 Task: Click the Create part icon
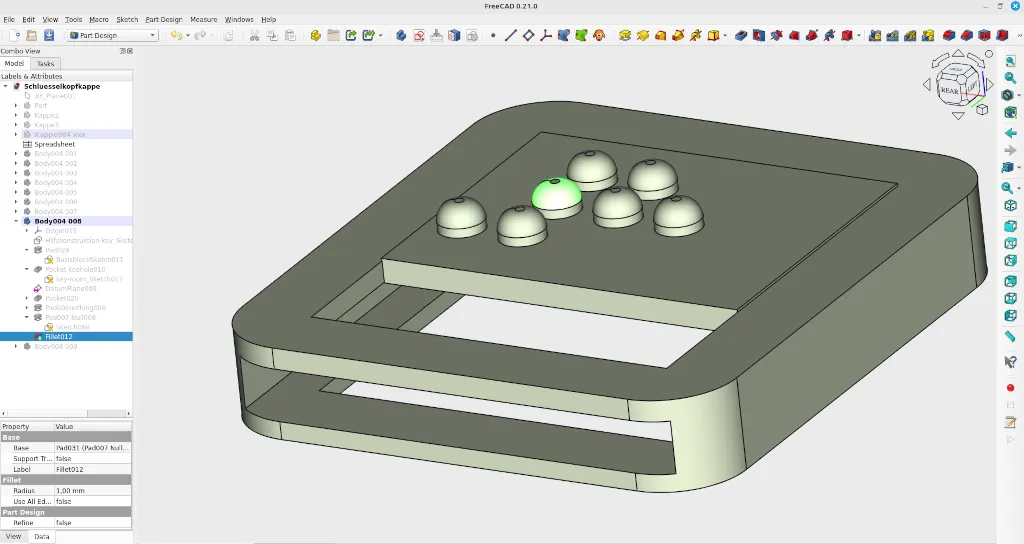(315, 35)
